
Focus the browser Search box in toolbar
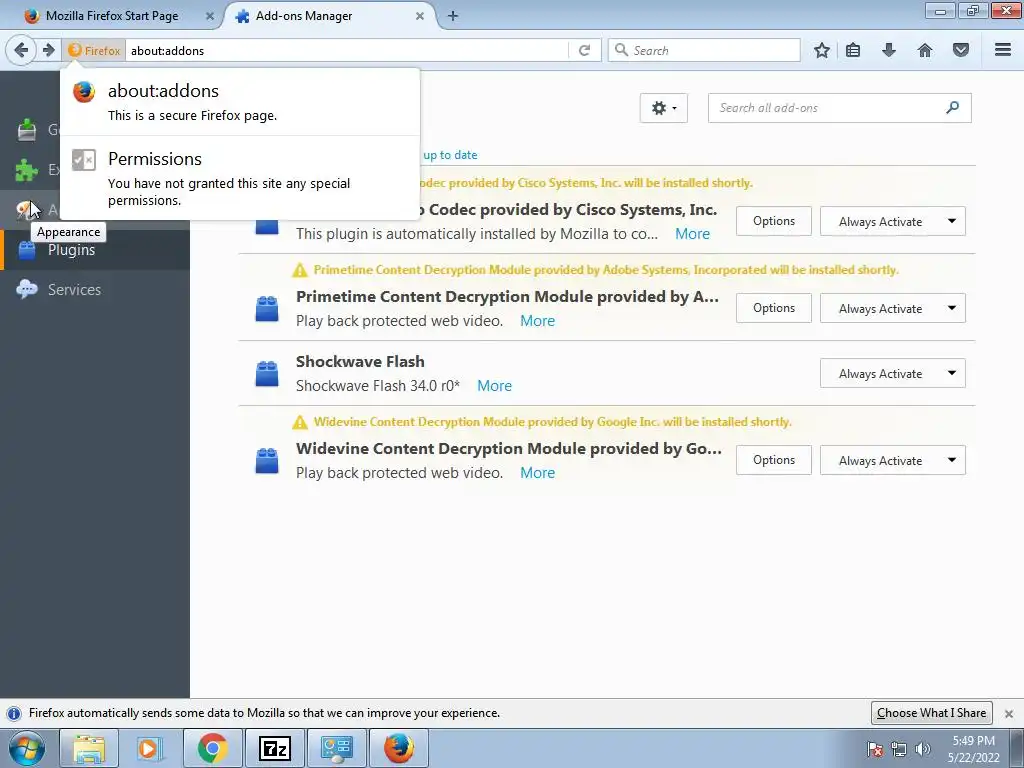pos(704,50)
